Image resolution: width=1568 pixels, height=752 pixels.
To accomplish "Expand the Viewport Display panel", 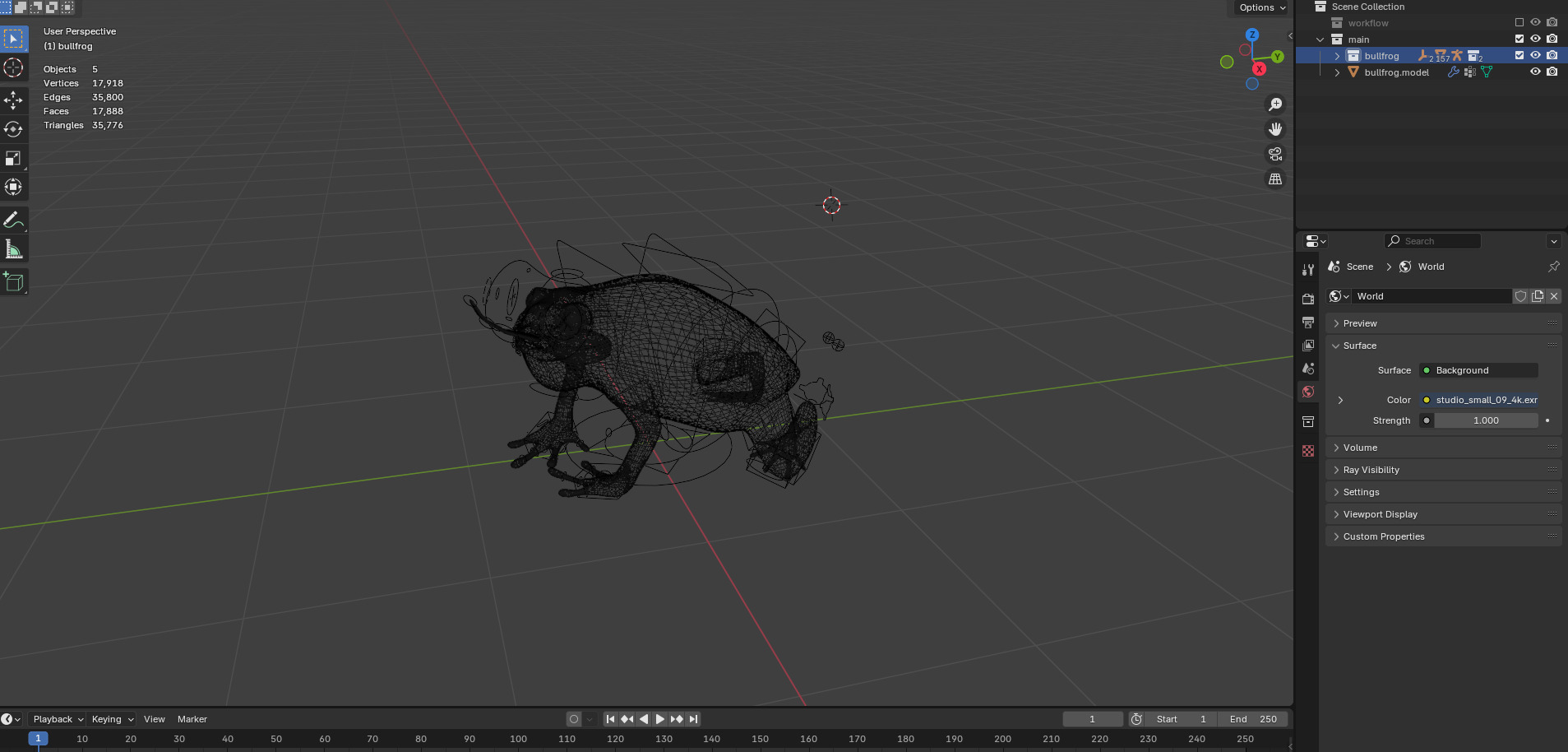I will click(1443, 514).
